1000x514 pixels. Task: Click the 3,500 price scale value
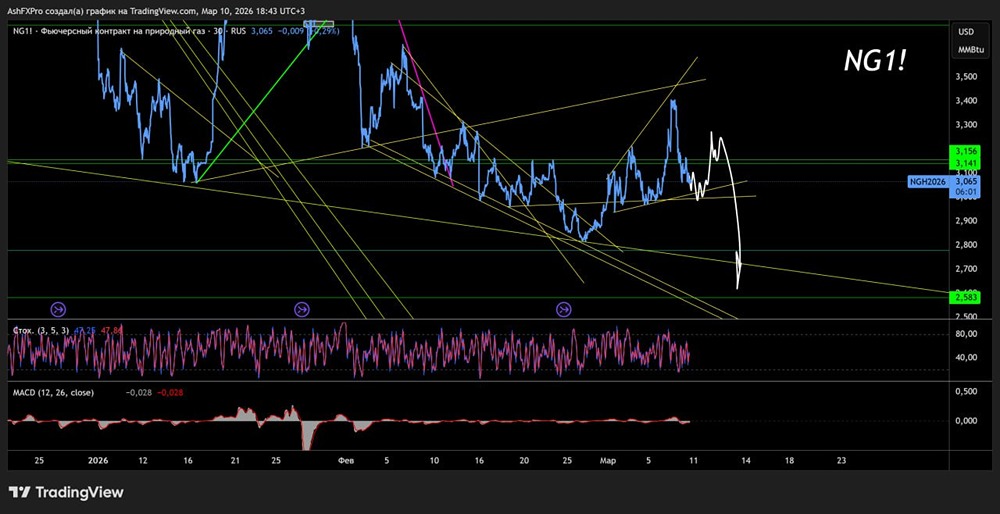967,77
